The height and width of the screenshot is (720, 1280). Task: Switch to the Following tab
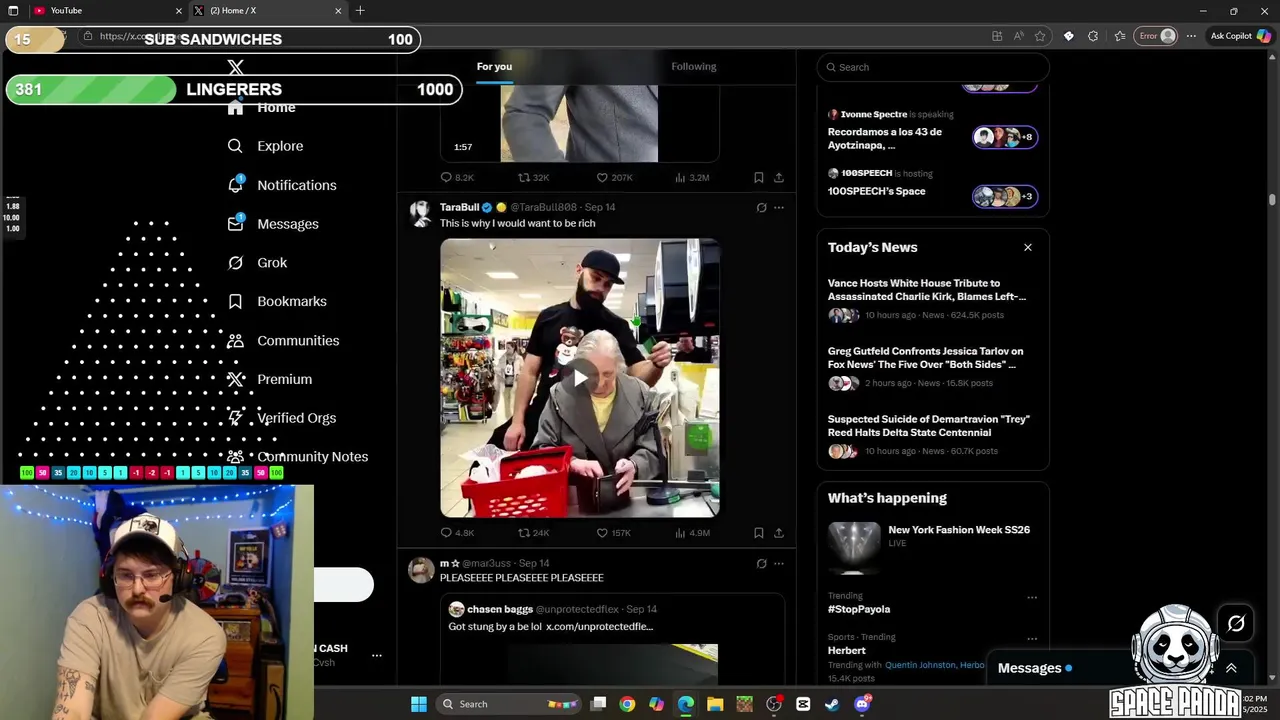pyautogui.click(x=693, y=67)
